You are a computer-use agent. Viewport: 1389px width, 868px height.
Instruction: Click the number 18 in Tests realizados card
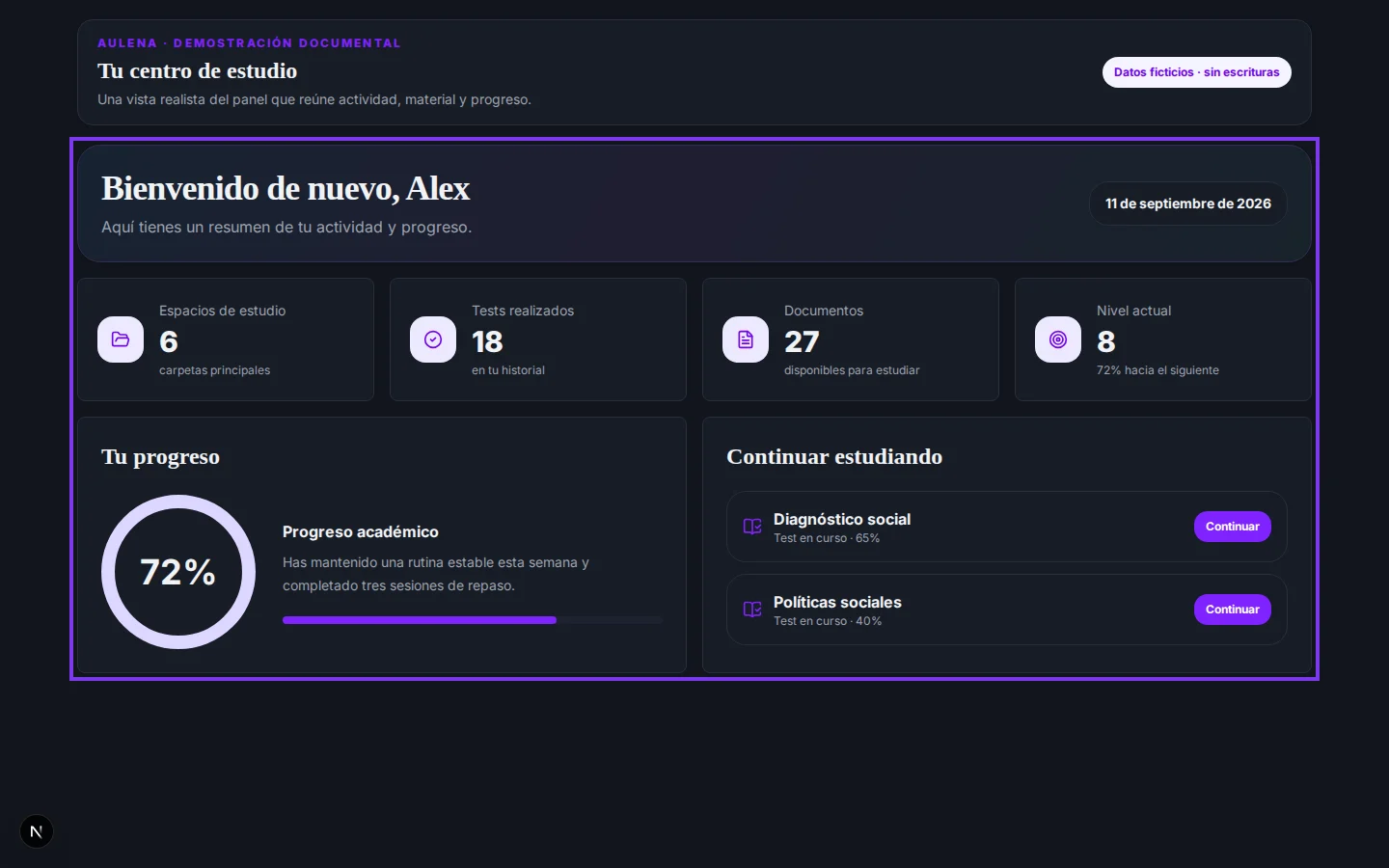(x=487, y=341)
